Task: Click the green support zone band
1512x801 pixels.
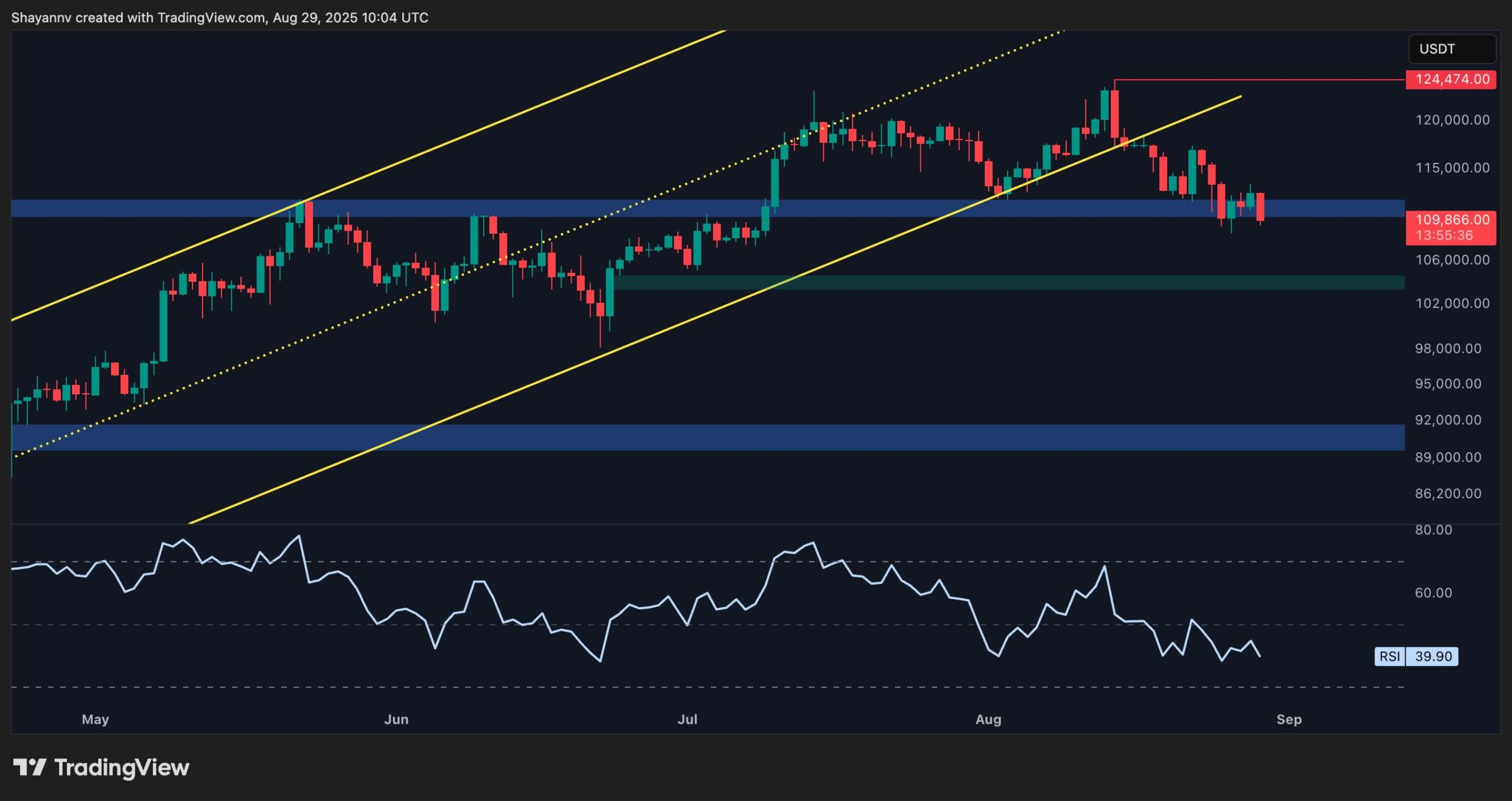Action: tap(1004, 283)
